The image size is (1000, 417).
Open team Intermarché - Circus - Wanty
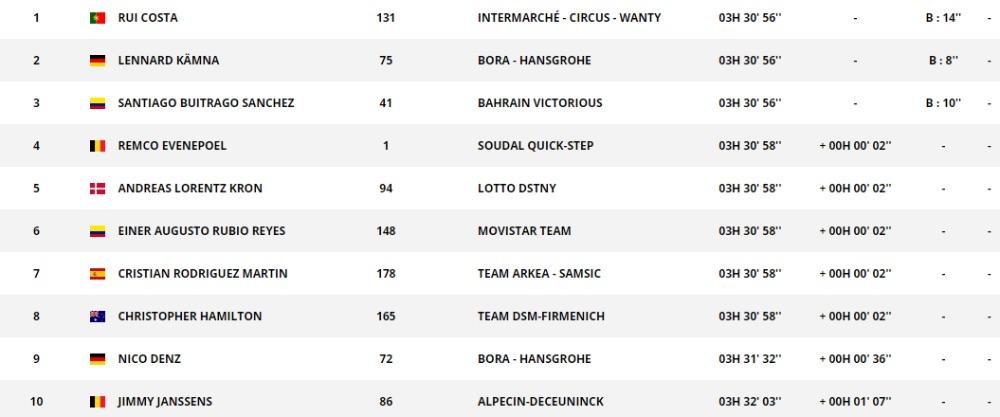click(x=569, y=18)
